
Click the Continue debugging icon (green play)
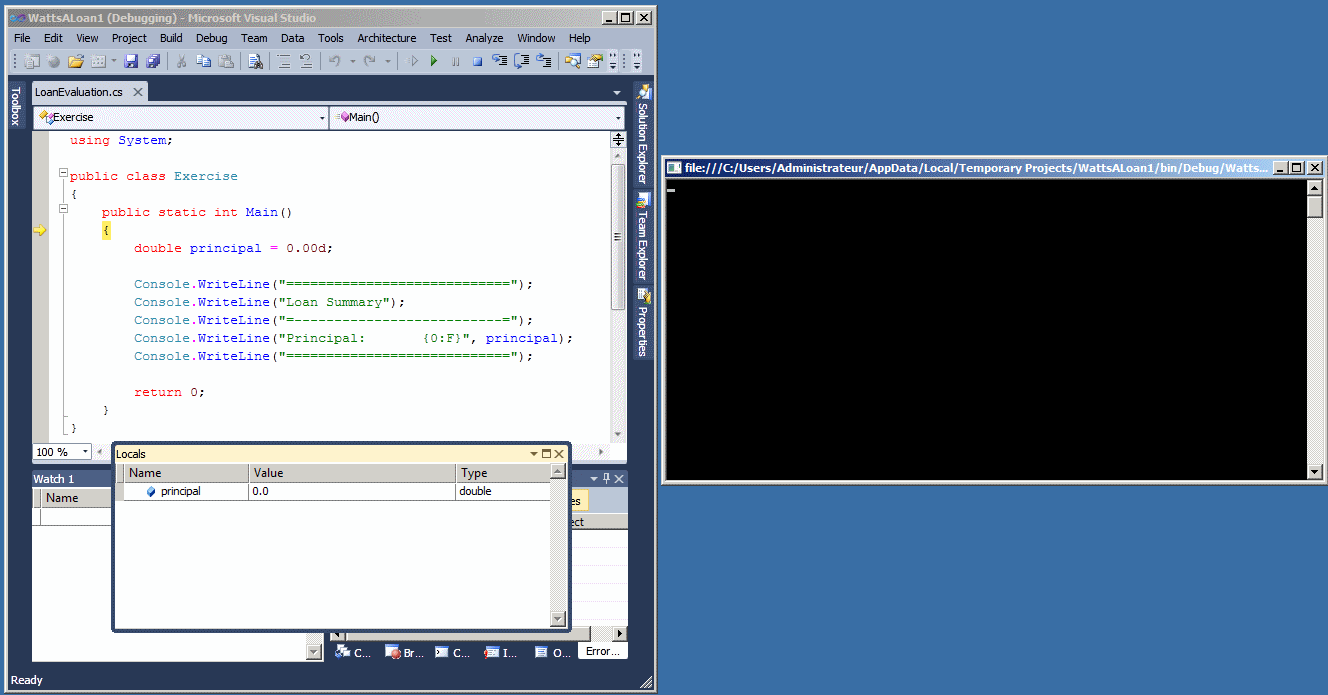tap(434, 60)
